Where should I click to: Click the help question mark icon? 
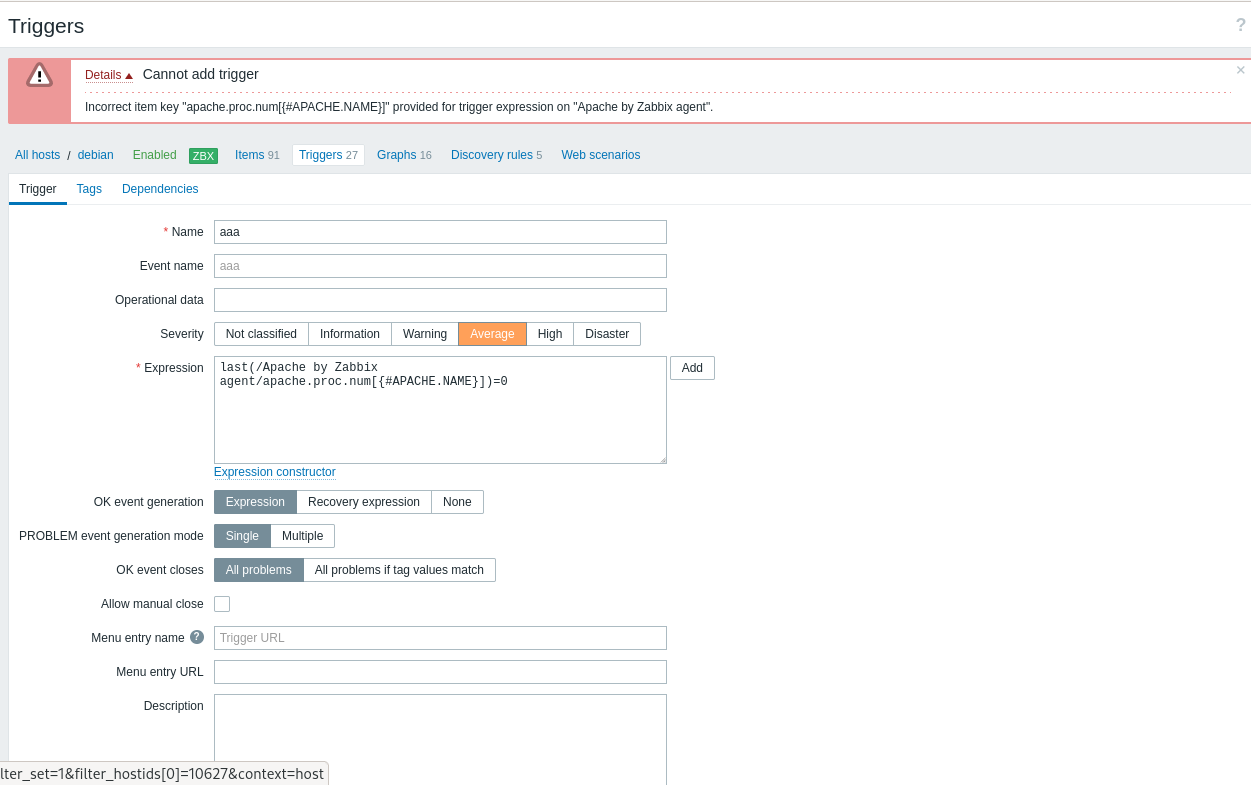click(1241, 25)
